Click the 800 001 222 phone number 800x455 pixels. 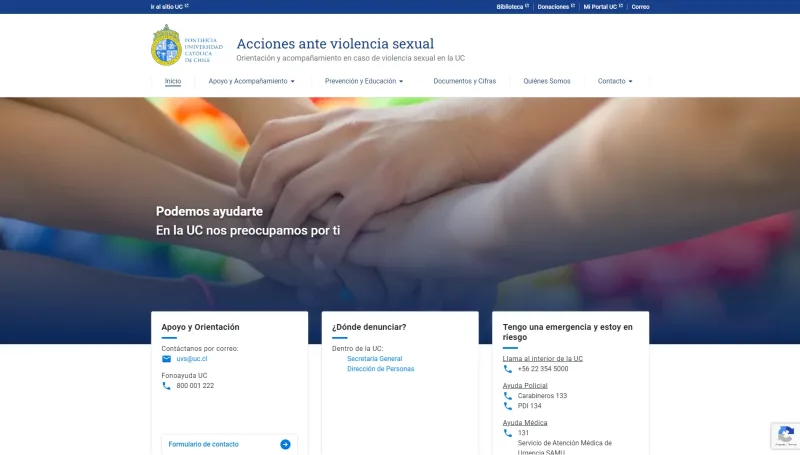[x=195, y=386]
